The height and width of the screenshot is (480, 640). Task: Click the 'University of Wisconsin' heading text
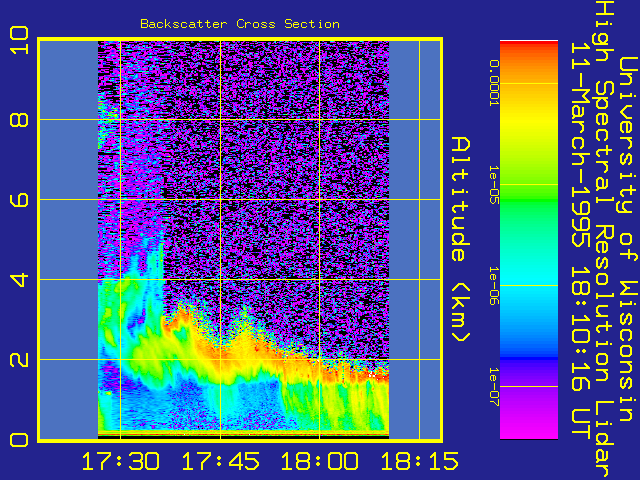[x=628, y=240]
